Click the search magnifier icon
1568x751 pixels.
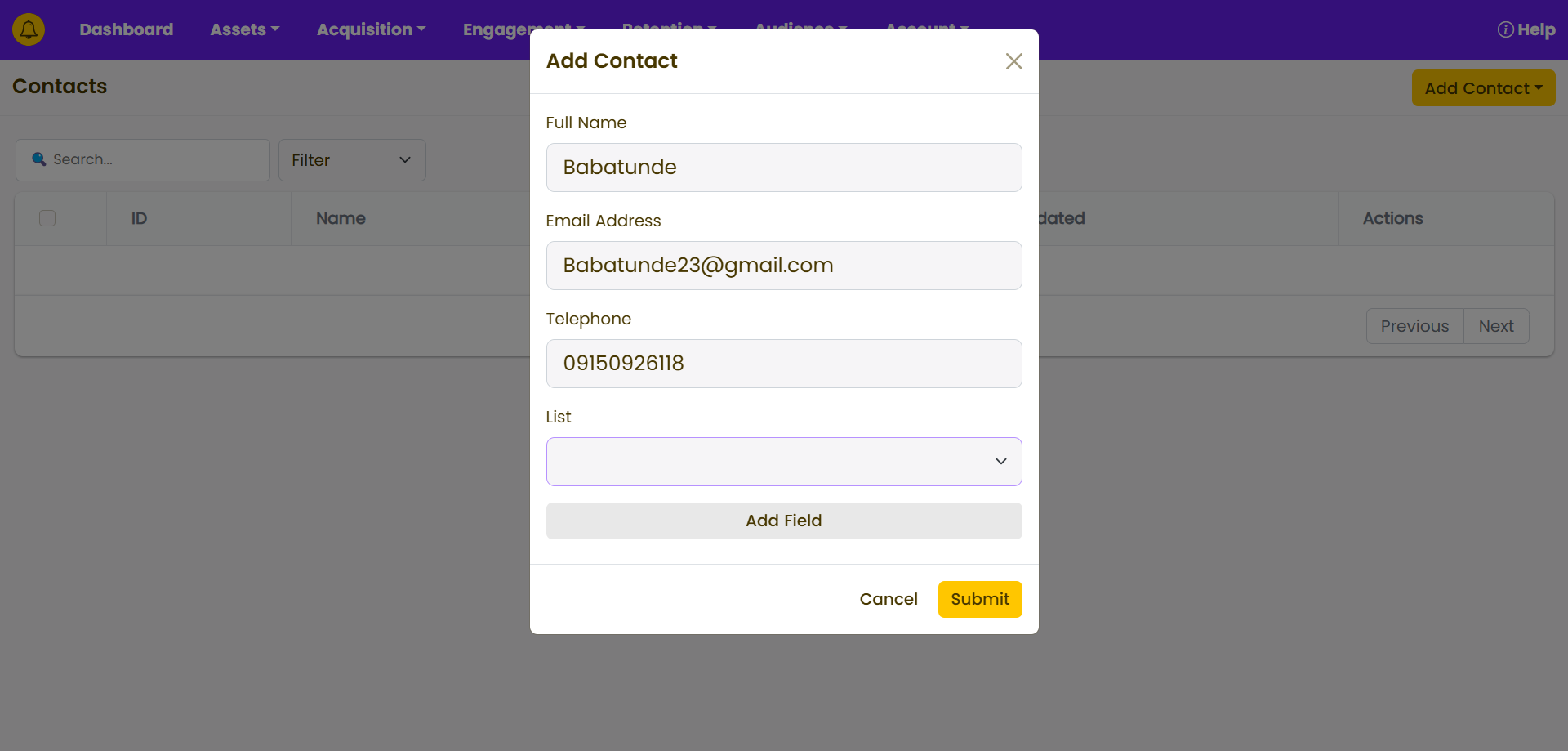[38, 159]
